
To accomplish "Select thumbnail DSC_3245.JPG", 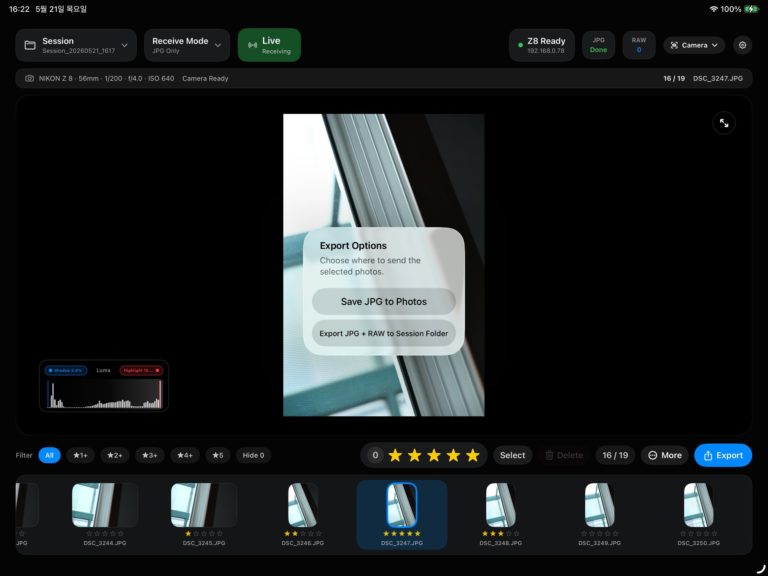I will tap(204, 505).
